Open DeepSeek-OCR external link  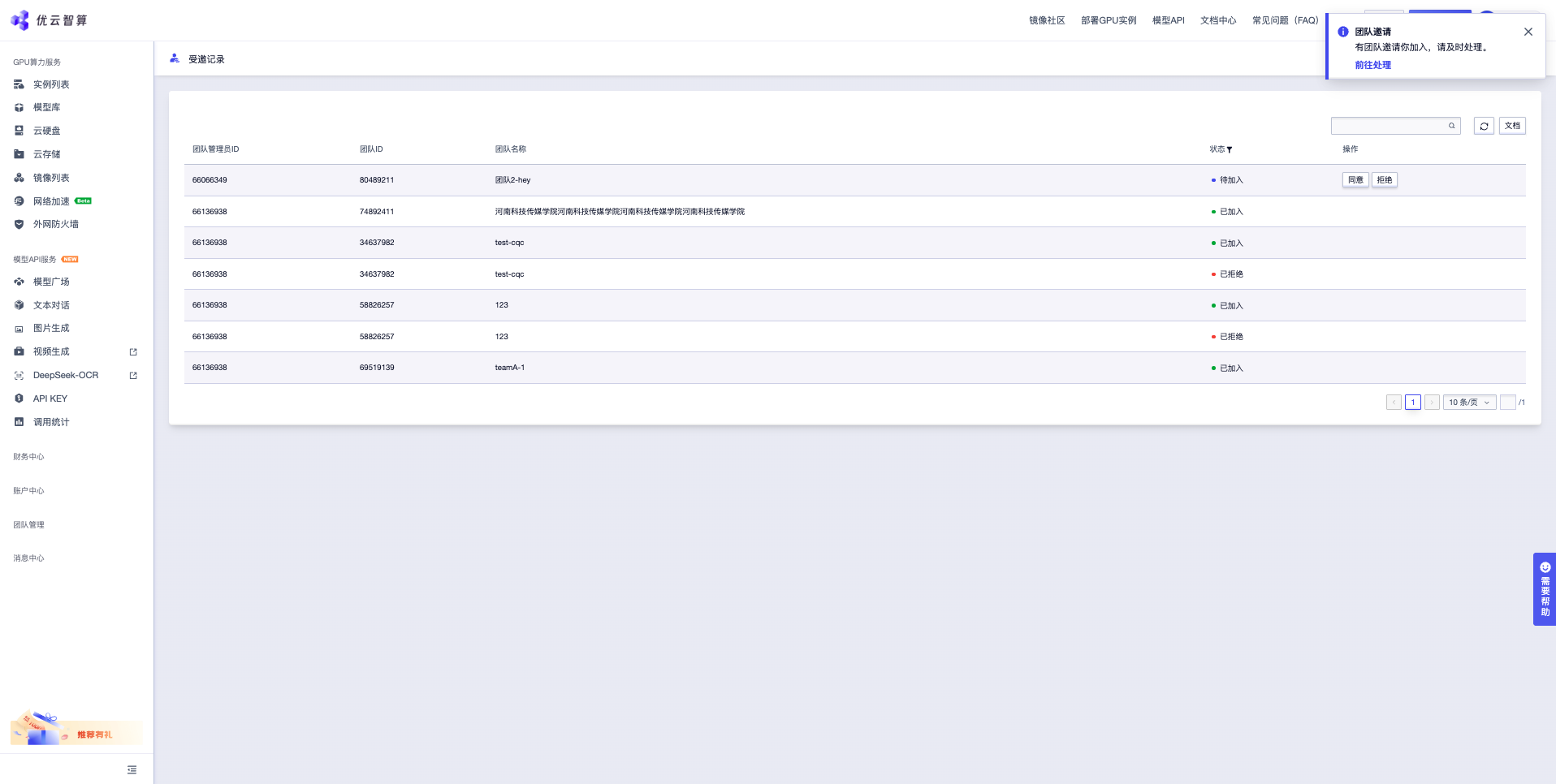tap(66, 375)
